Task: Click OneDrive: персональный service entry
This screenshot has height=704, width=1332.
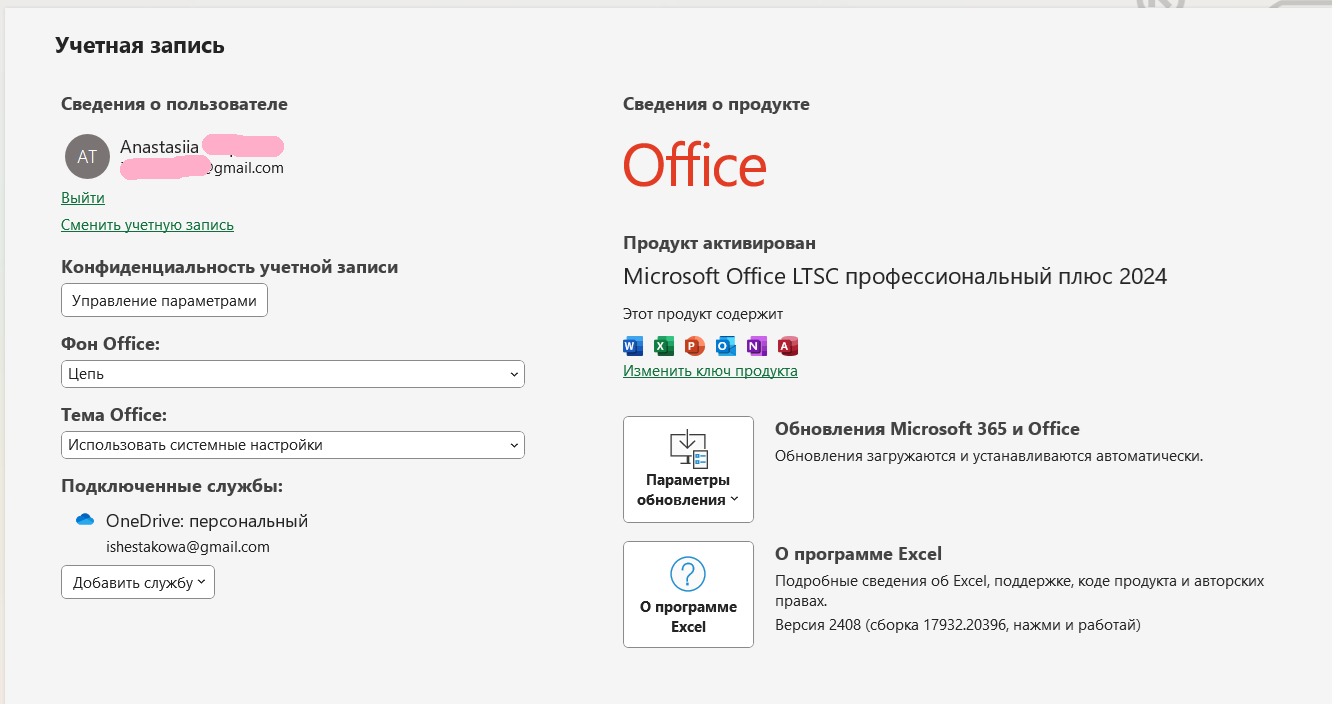Action: point(207,521)
